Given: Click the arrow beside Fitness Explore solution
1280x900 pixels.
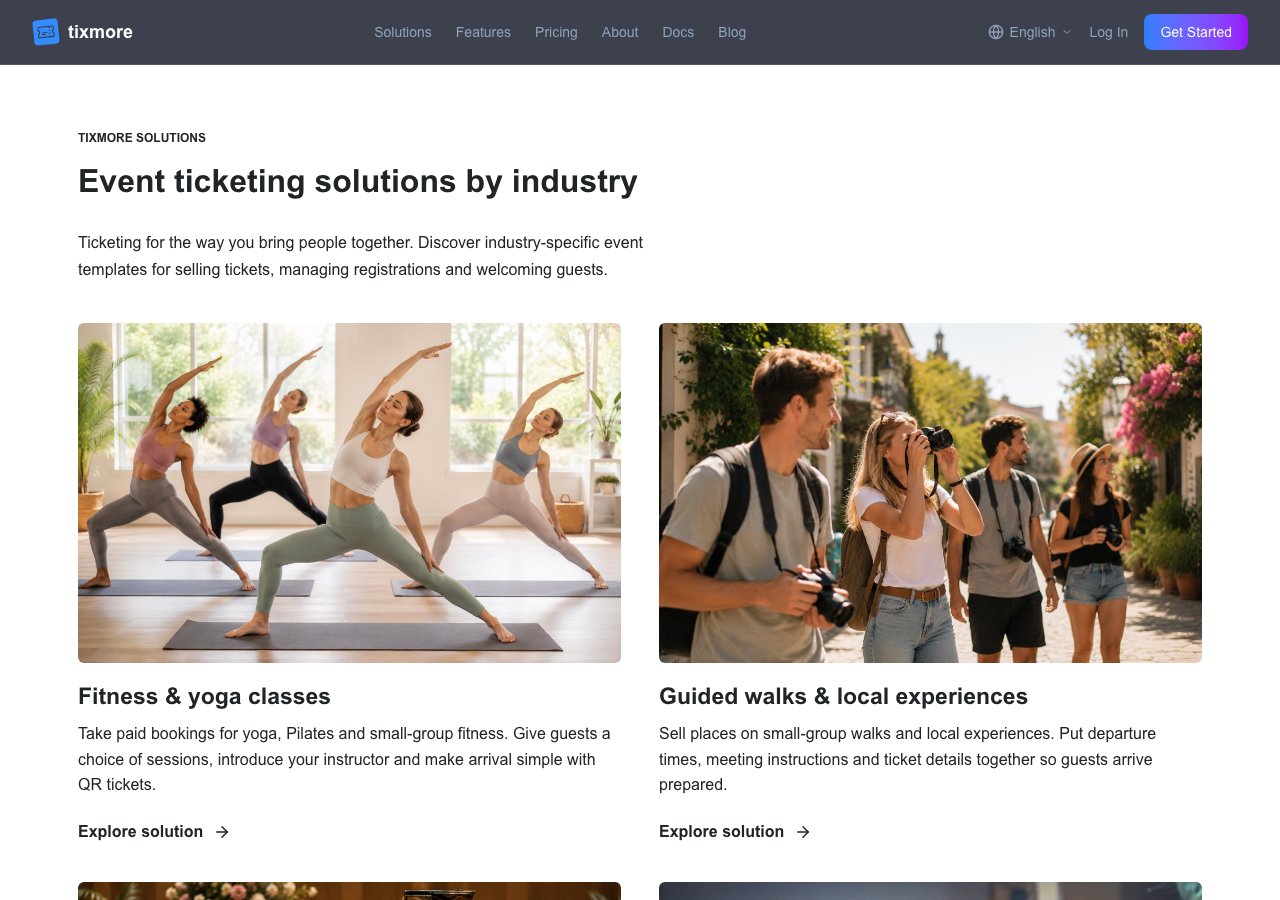Looking at the screenshot, I should [x=222, y=832].
